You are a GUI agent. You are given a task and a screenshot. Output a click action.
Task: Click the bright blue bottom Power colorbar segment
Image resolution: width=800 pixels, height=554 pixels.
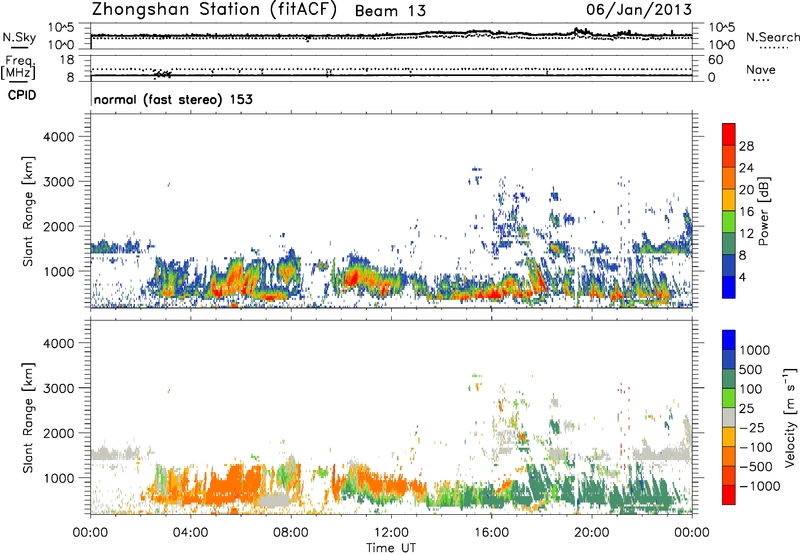tap(729, 287)
